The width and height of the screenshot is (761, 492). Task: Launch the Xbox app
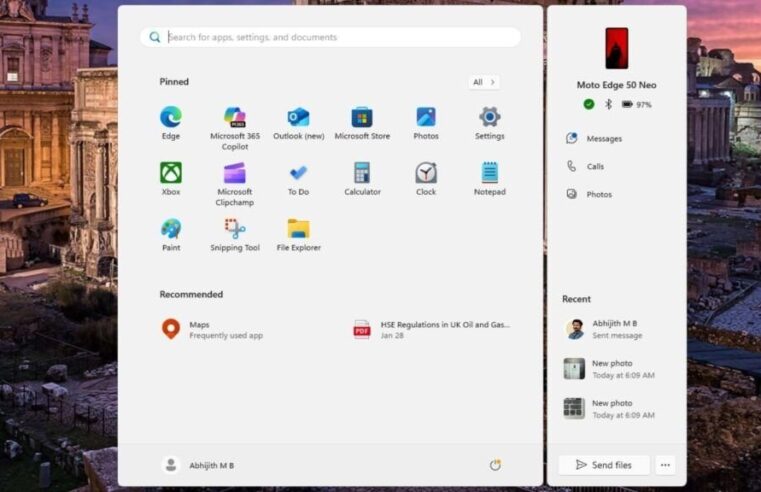[x=171, y=179]
